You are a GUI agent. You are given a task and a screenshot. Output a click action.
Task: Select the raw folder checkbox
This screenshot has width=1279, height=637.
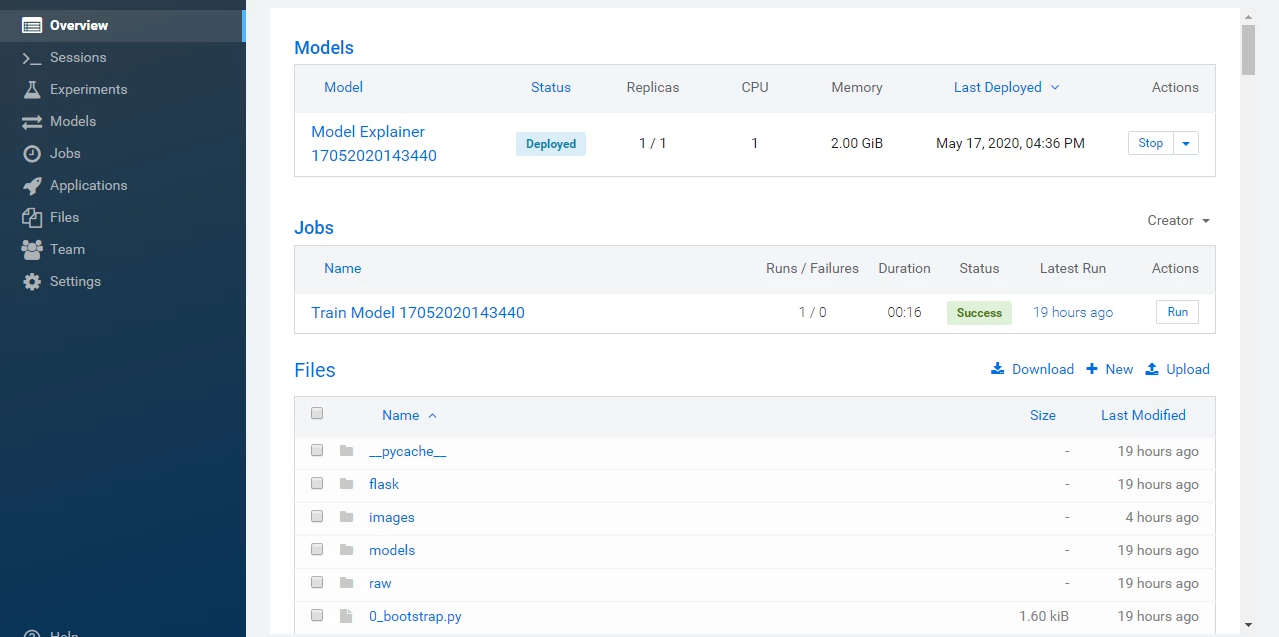coord(317,582)
